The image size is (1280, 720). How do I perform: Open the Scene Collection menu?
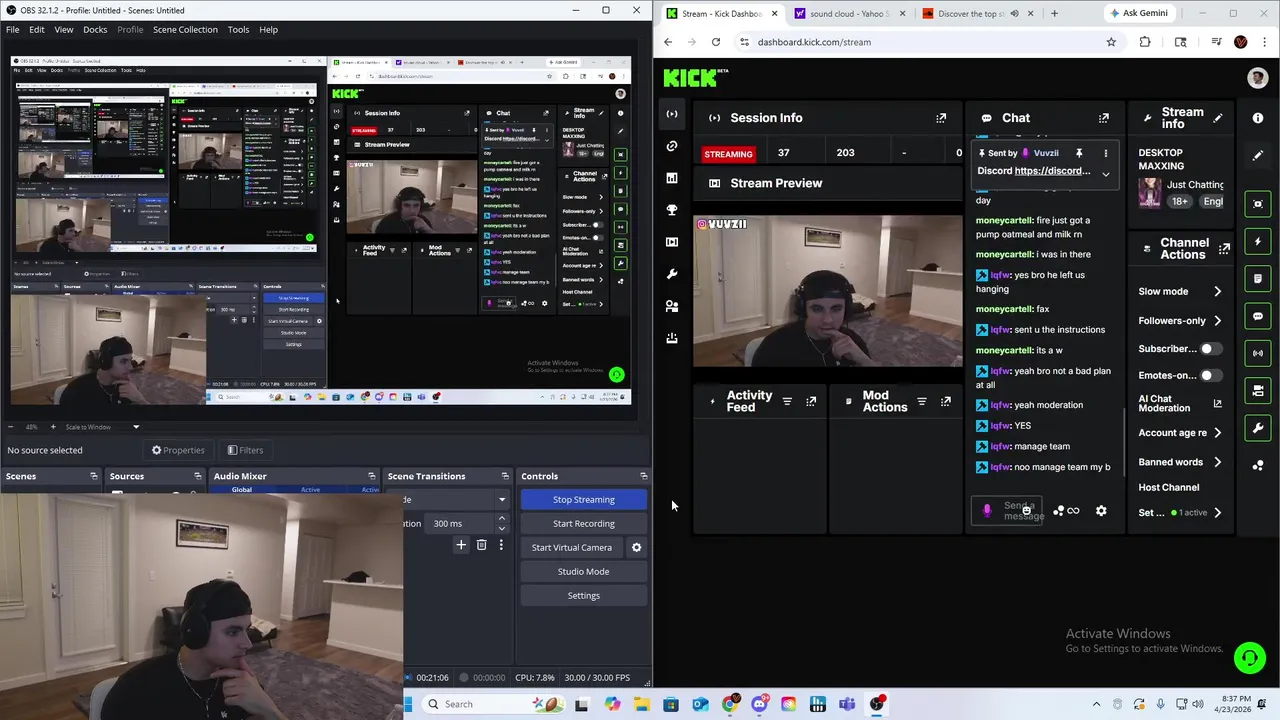pos(185,29)
